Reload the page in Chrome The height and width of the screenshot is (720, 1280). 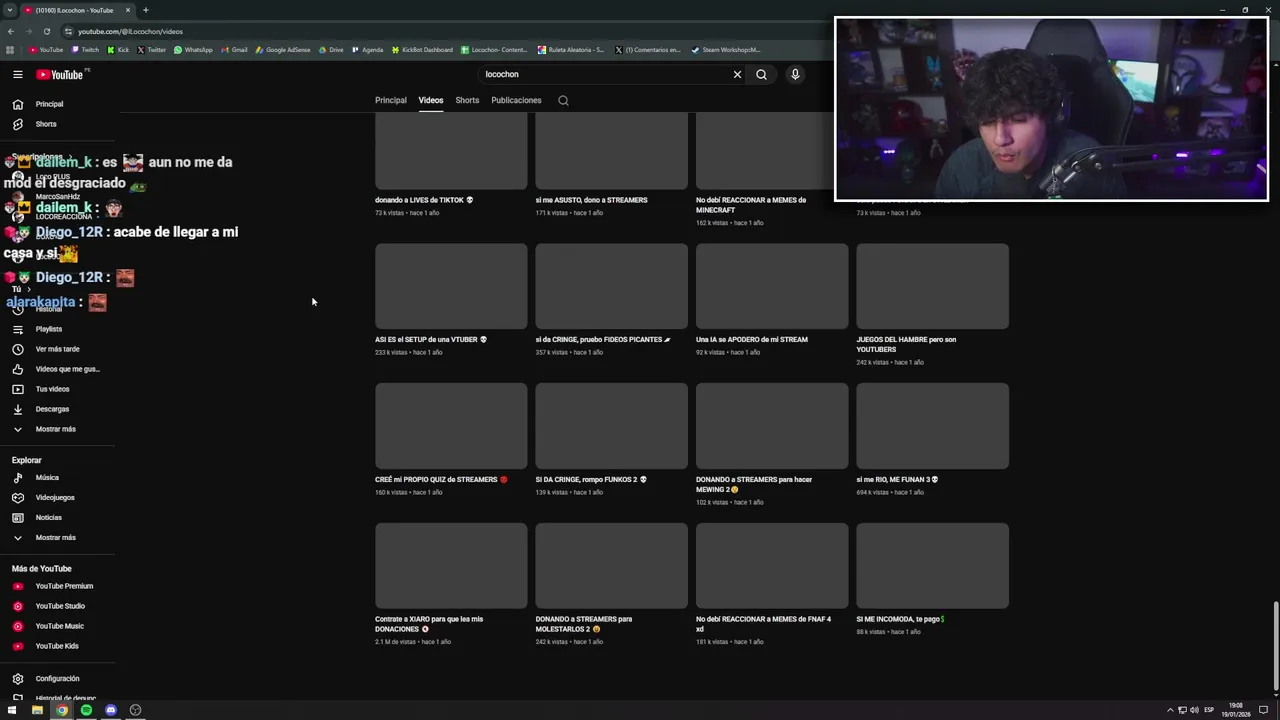(x=46, y=31)
